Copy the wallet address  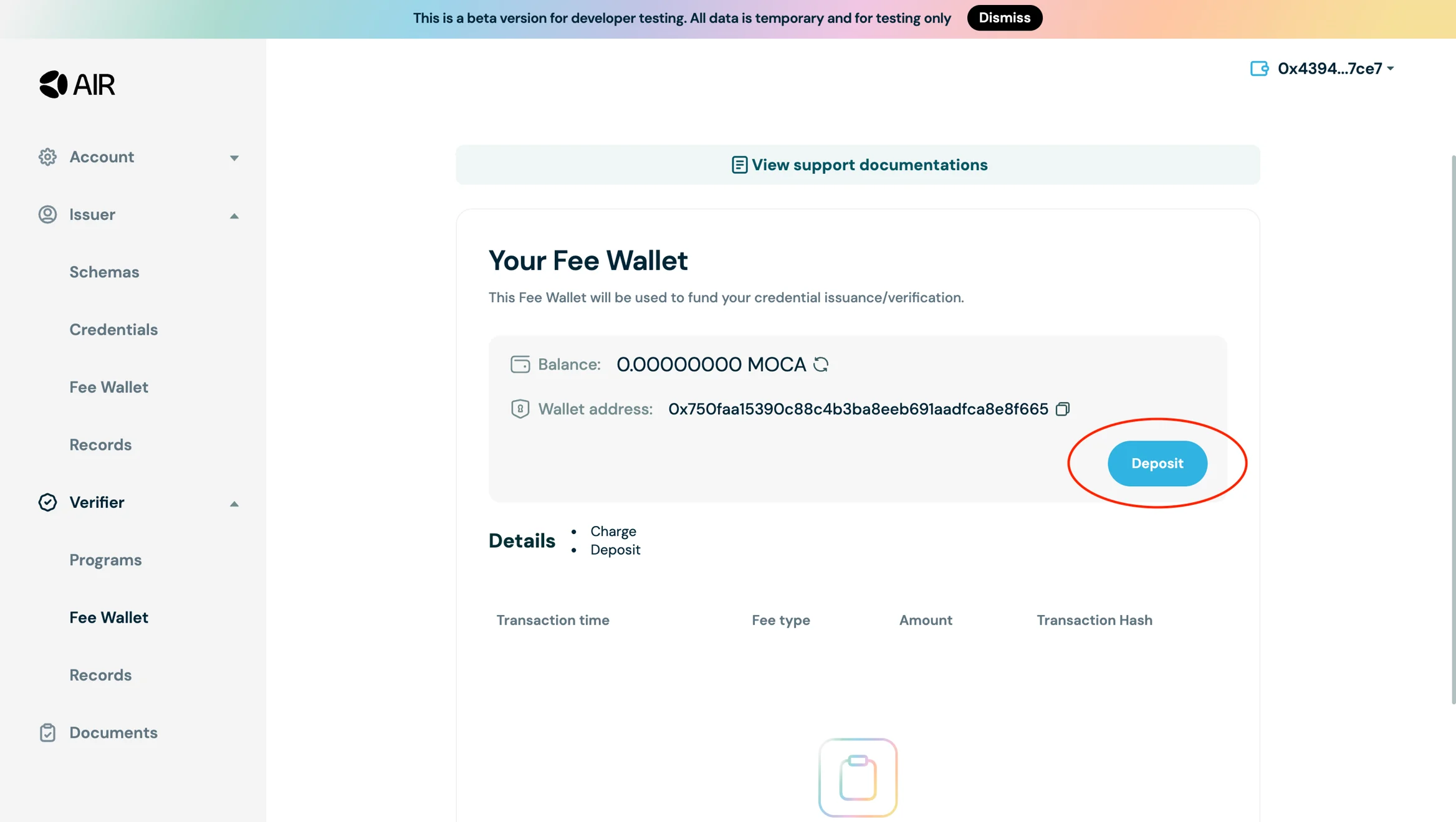pos(1063,409)
